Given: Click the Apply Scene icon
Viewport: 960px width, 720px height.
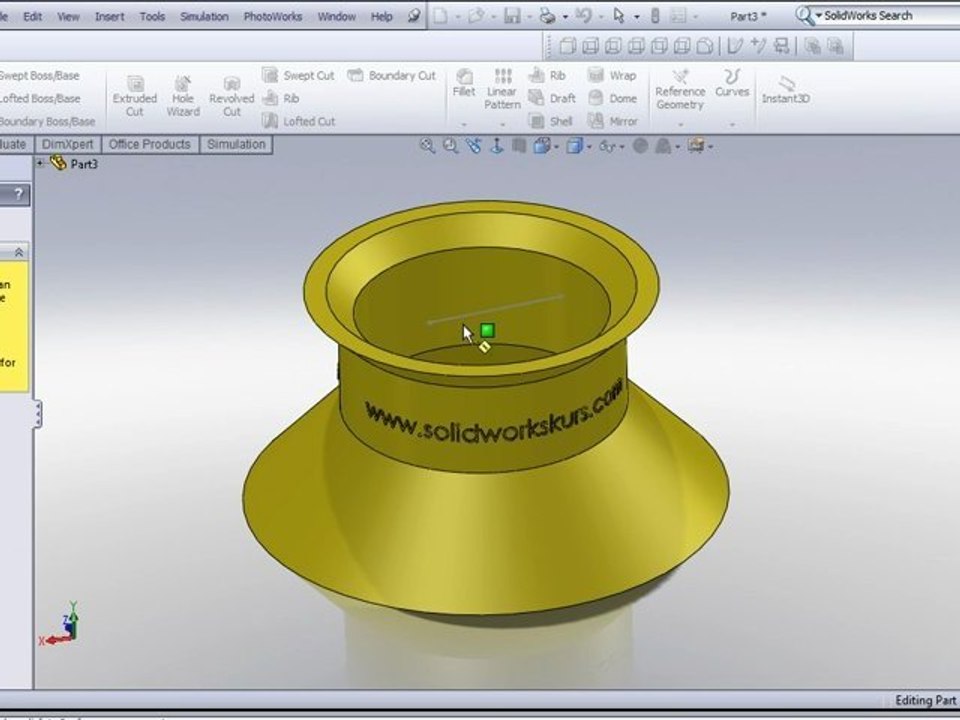Looking at the screenshot, I should pyautogui.click(x=663, y=146).
